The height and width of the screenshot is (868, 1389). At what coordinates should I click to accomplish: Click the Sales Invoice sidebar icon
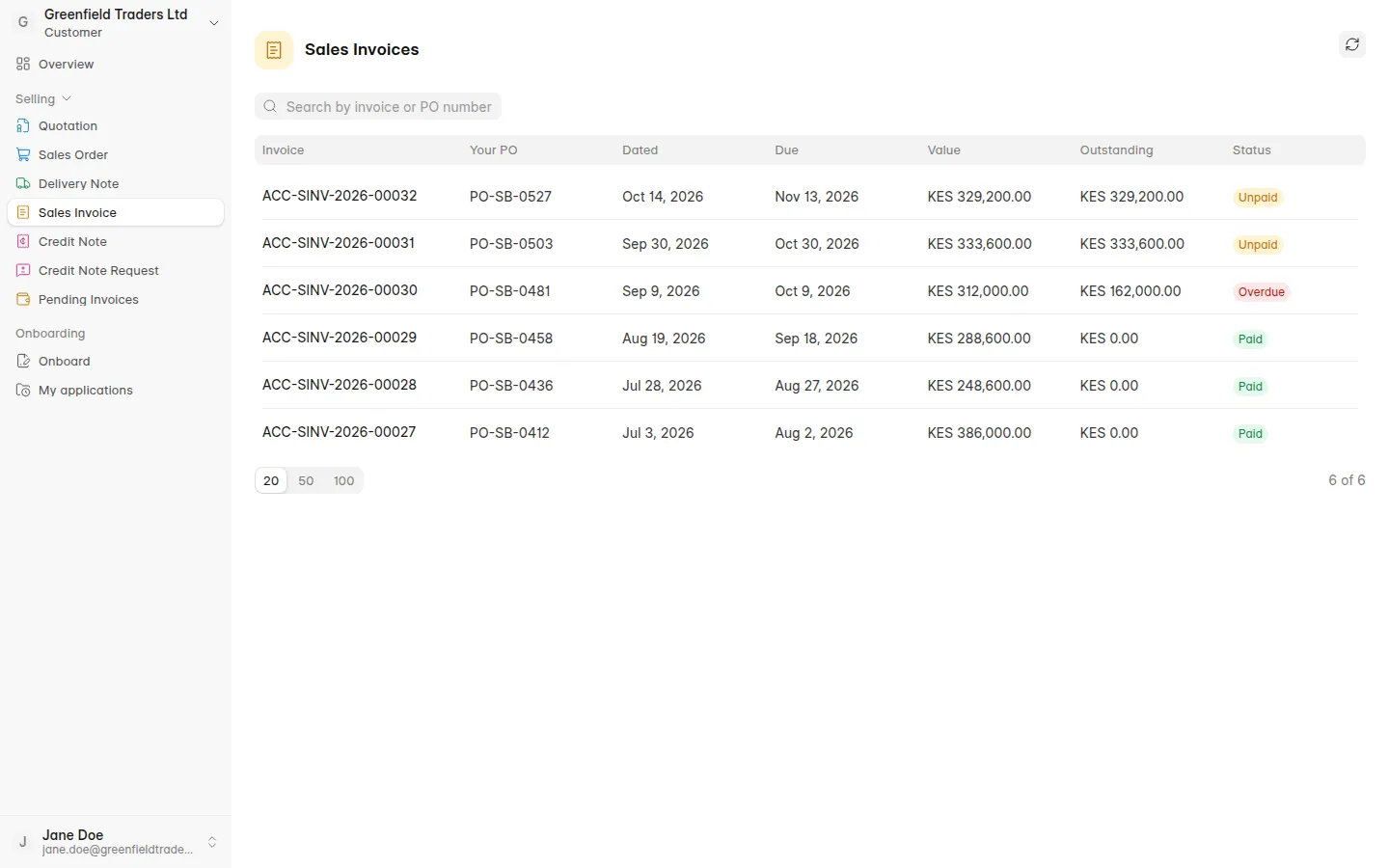(x=23, y=213)
